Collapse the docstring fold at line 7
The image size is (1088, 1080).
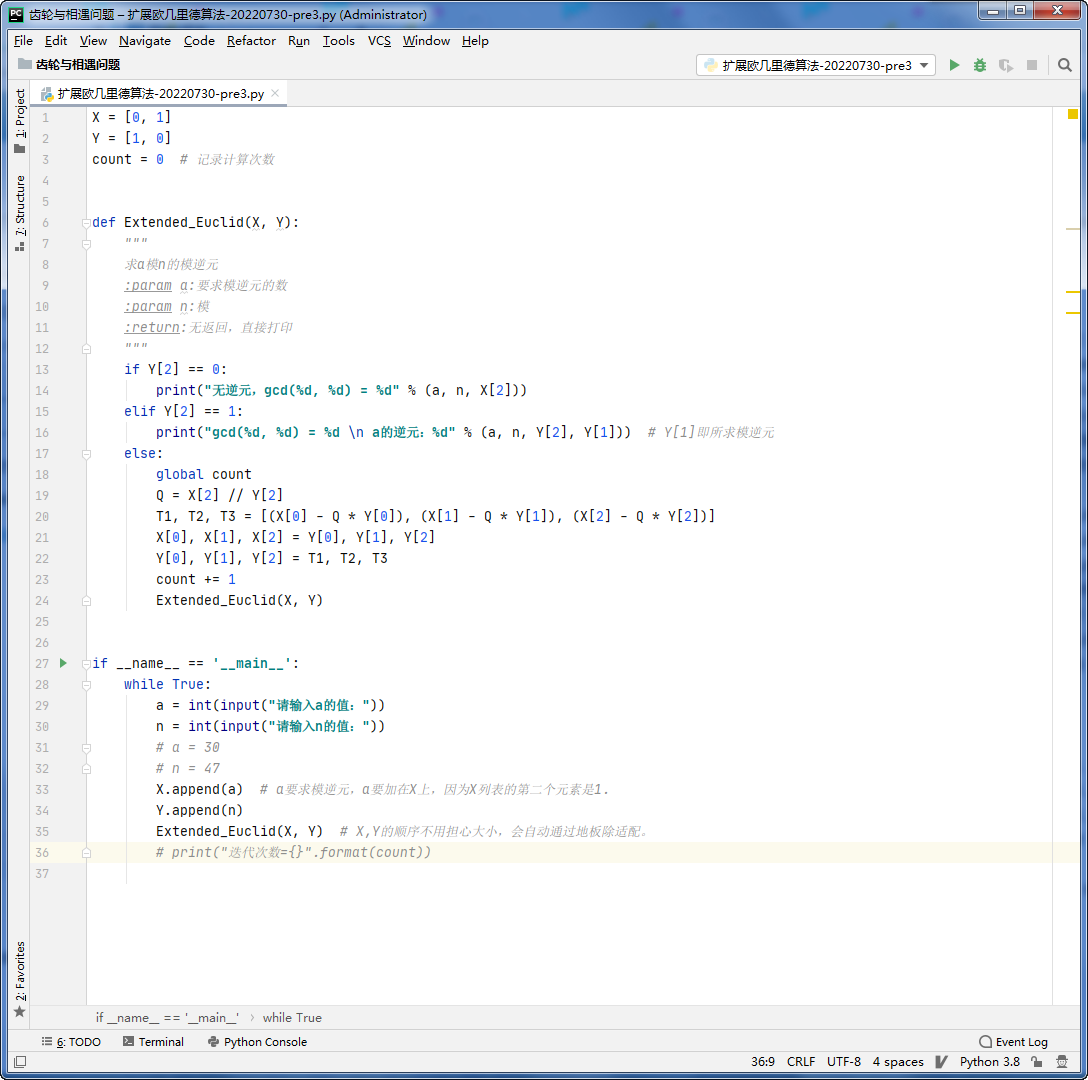86,244
